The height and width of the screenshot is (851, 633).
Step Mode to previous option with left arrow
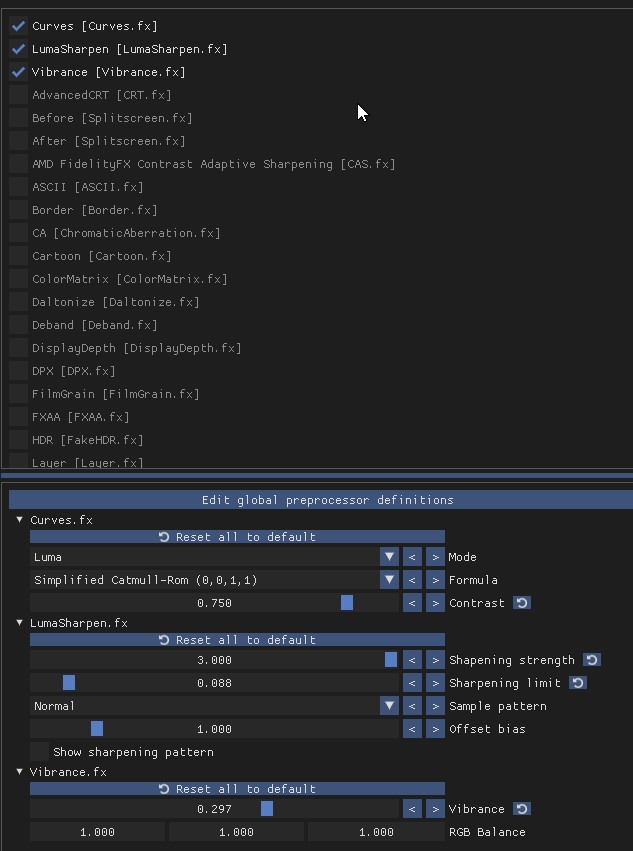[412, 557]
